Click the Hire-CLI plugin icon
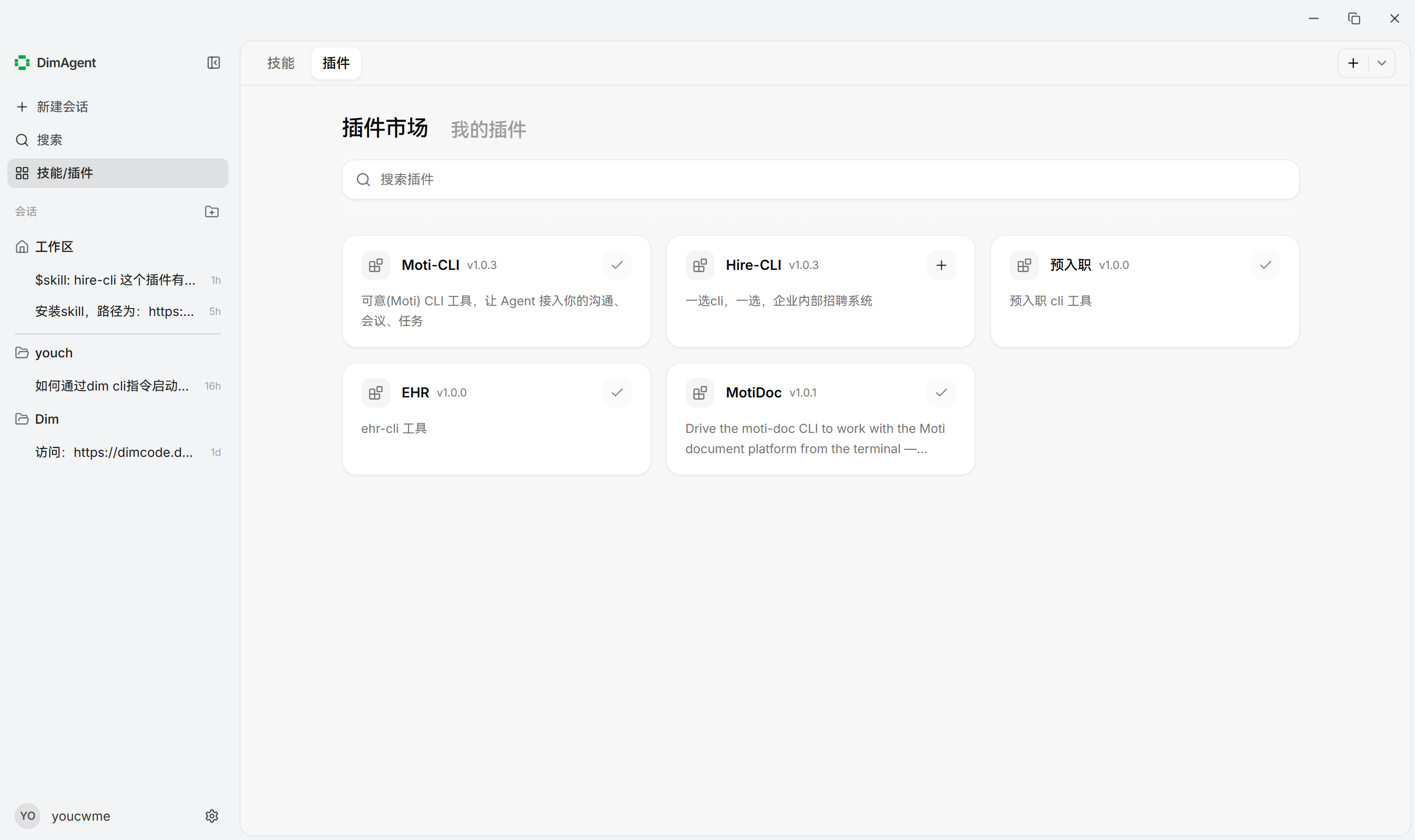 click(700, 265)
